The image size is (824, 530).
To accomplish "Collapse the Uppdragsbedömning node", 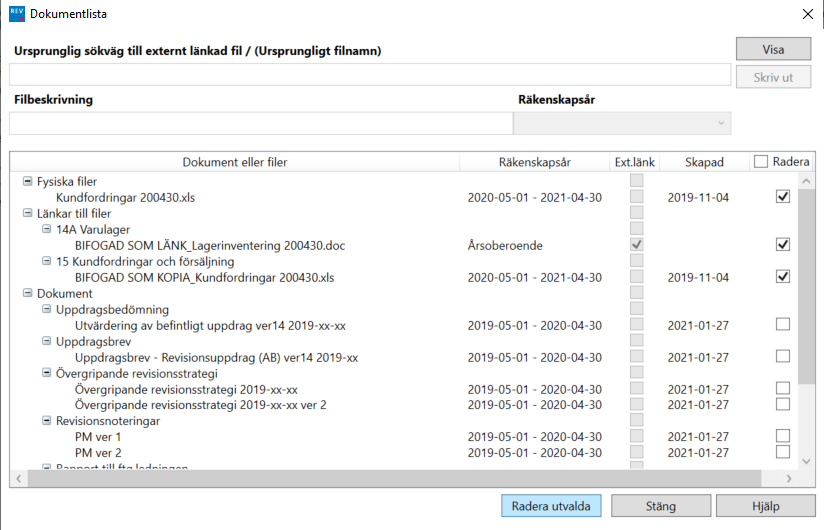I will [46, 309].
